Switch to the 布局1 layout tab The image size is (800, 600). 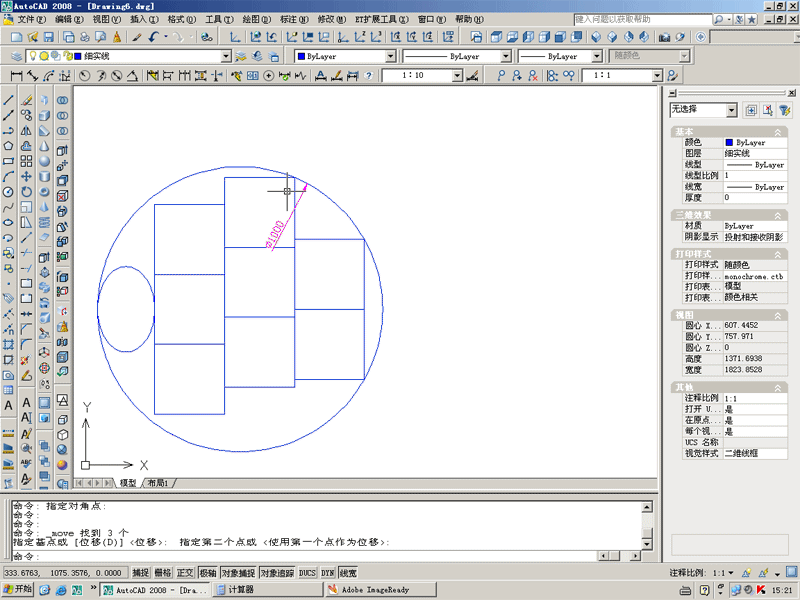158,483
